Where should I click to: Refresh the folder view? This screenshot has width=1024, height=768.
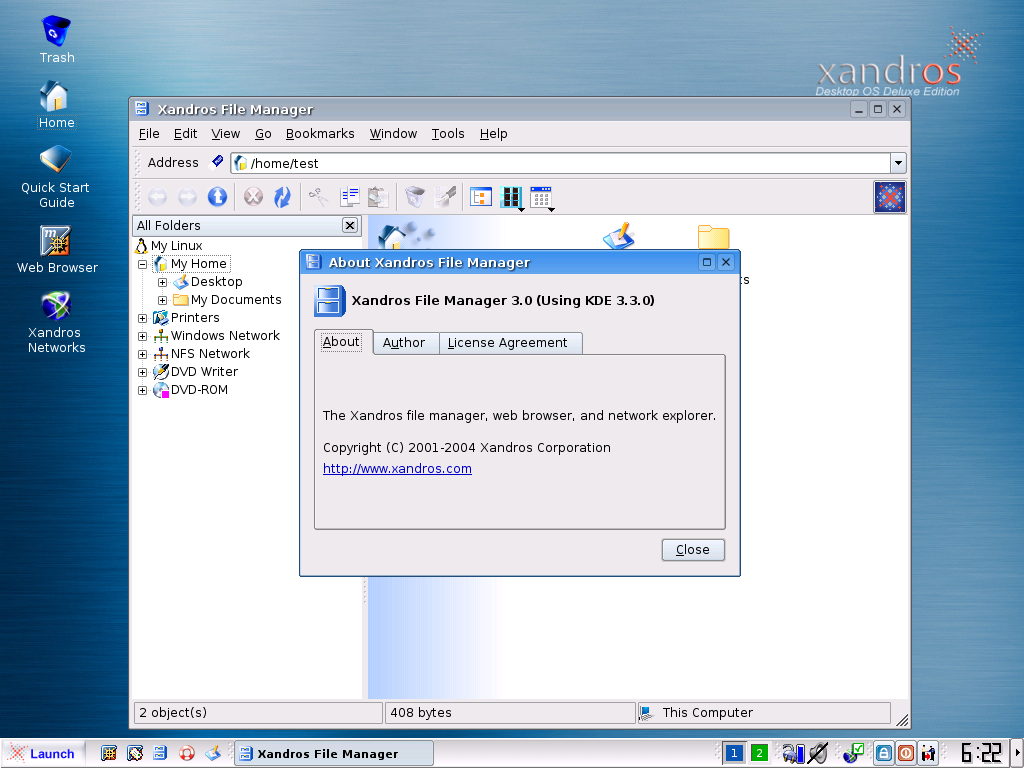click(283, 197)
